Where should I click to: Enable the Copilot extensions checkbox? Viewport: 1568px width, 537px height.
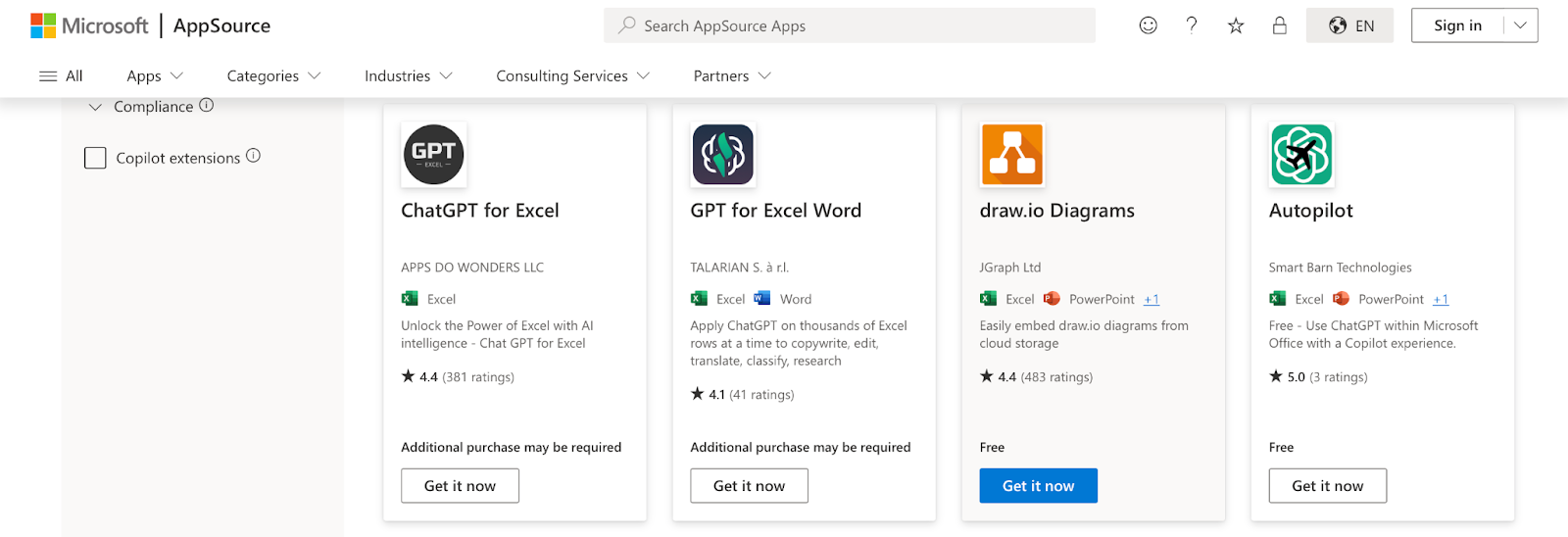click(x=95, y=158)
